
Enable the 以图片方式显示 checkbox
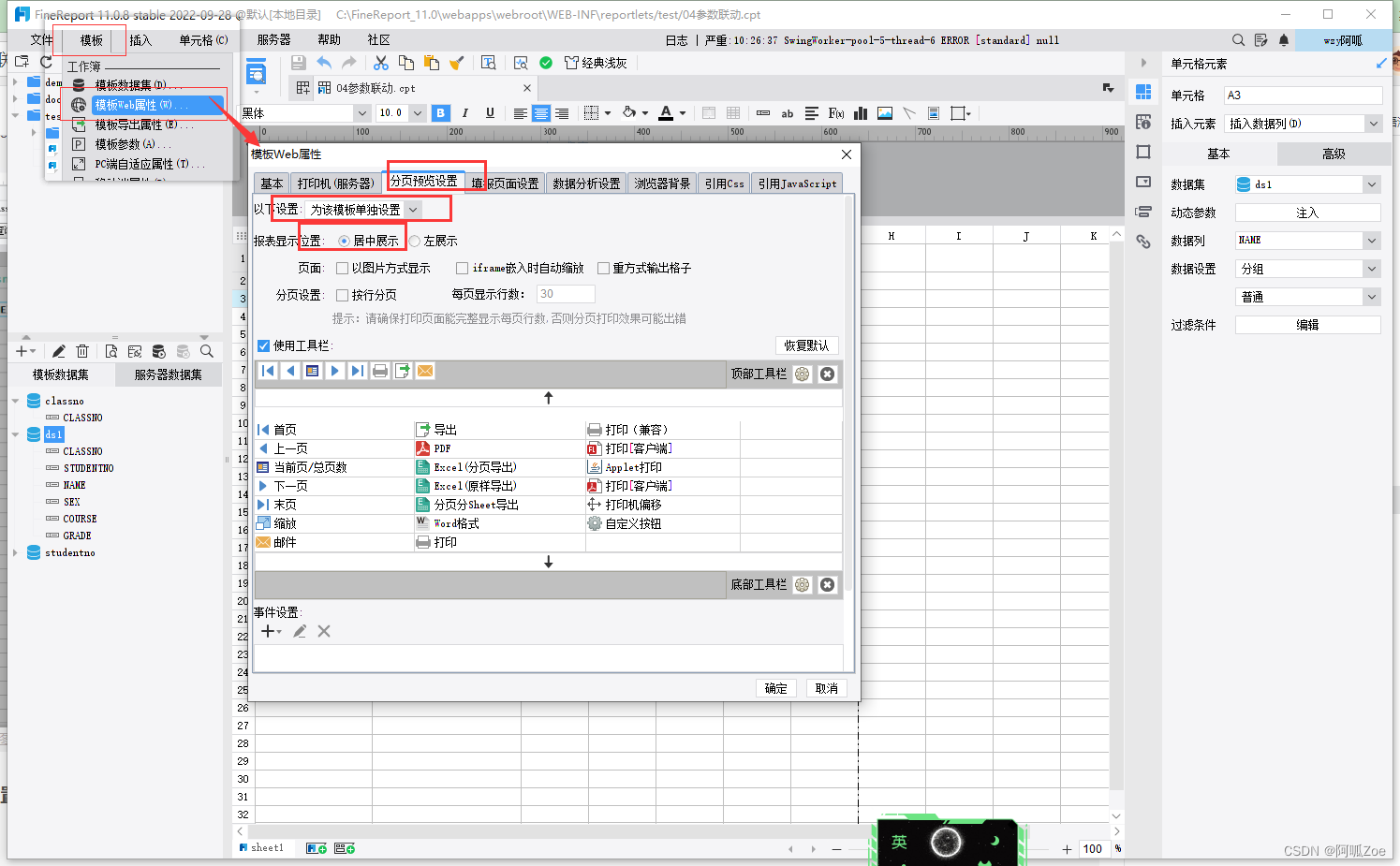click(343, 269)
